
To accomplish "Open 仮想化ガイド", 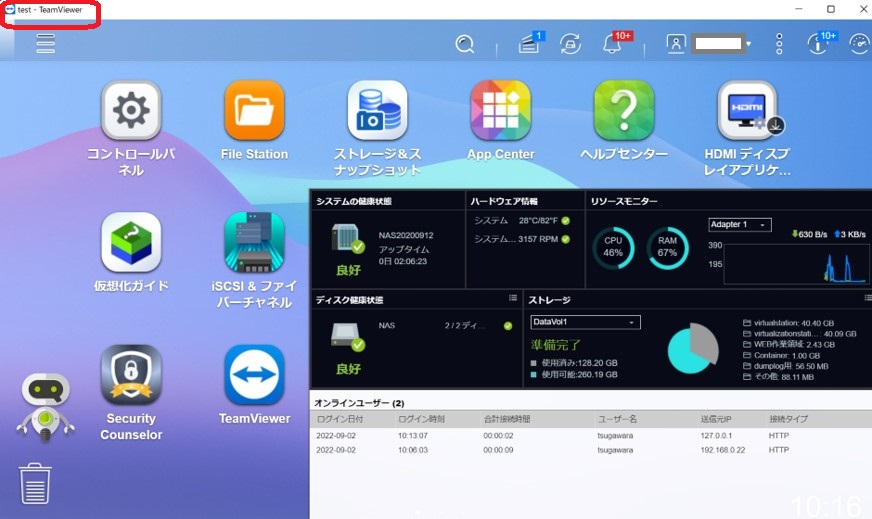I will (x=131, y=243).
